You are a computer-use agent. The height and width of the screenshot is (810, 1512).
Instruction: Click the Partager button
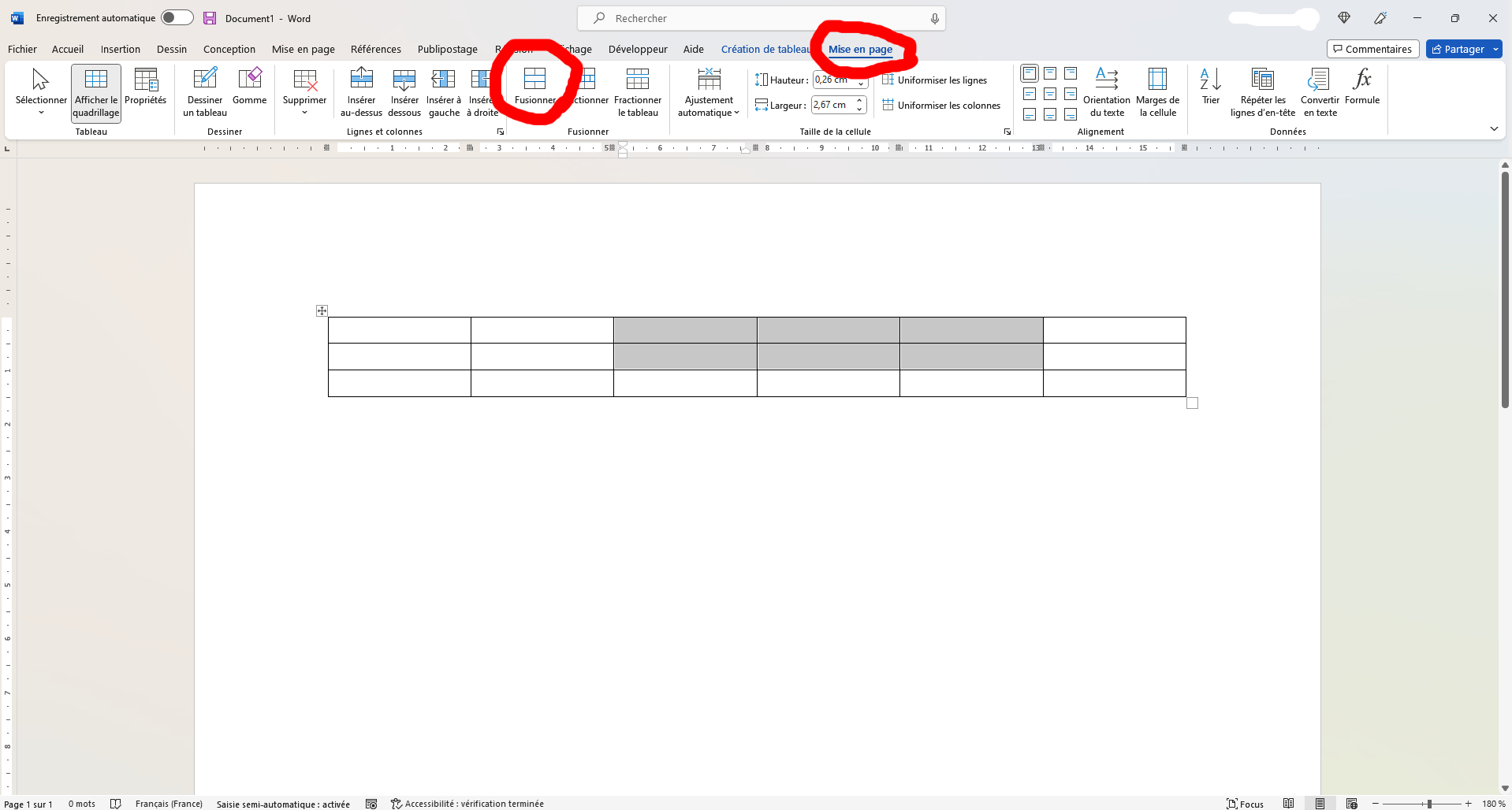1463,49
